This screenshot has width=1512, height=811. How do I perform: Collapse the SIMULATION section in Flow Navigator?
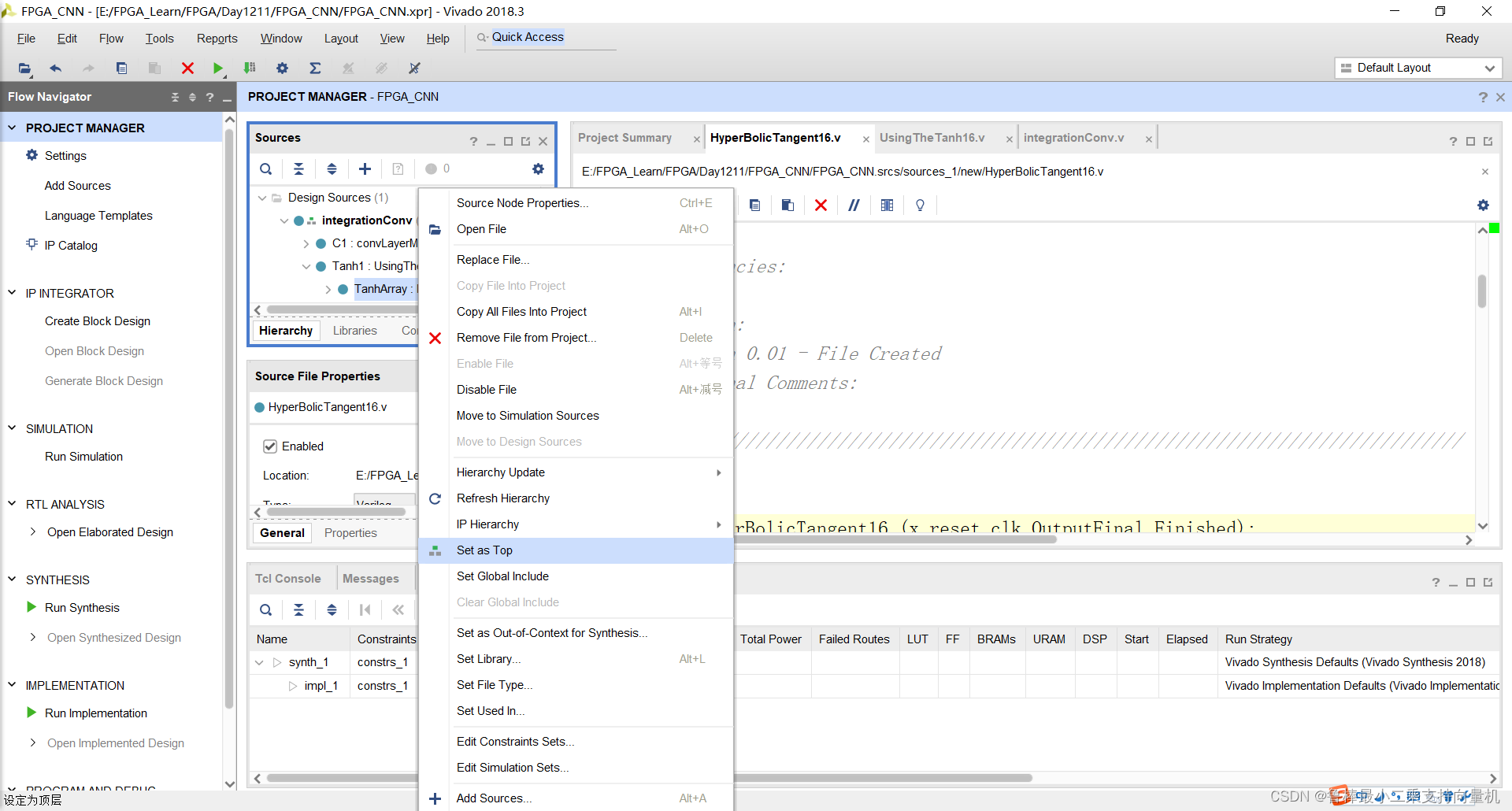(x=12, y=428)
